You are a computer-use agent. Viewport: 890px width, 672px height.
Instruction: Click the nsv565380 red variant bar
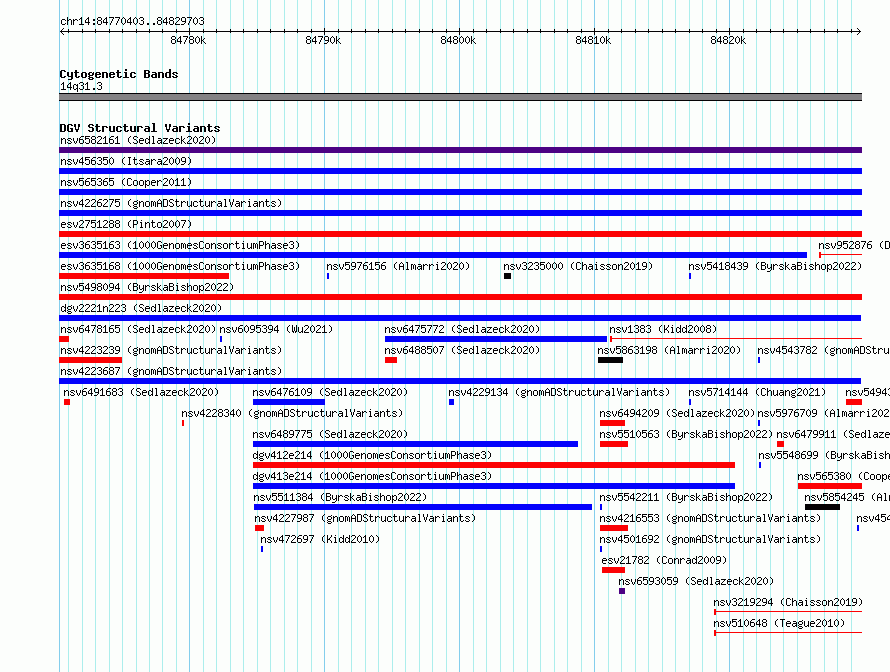pyautogui.click(x=830, y=486)
